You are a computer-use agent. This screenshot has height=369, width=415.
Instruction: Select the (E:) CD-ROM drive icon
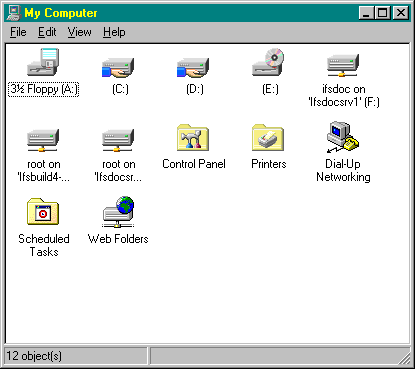tap(268, 62)
